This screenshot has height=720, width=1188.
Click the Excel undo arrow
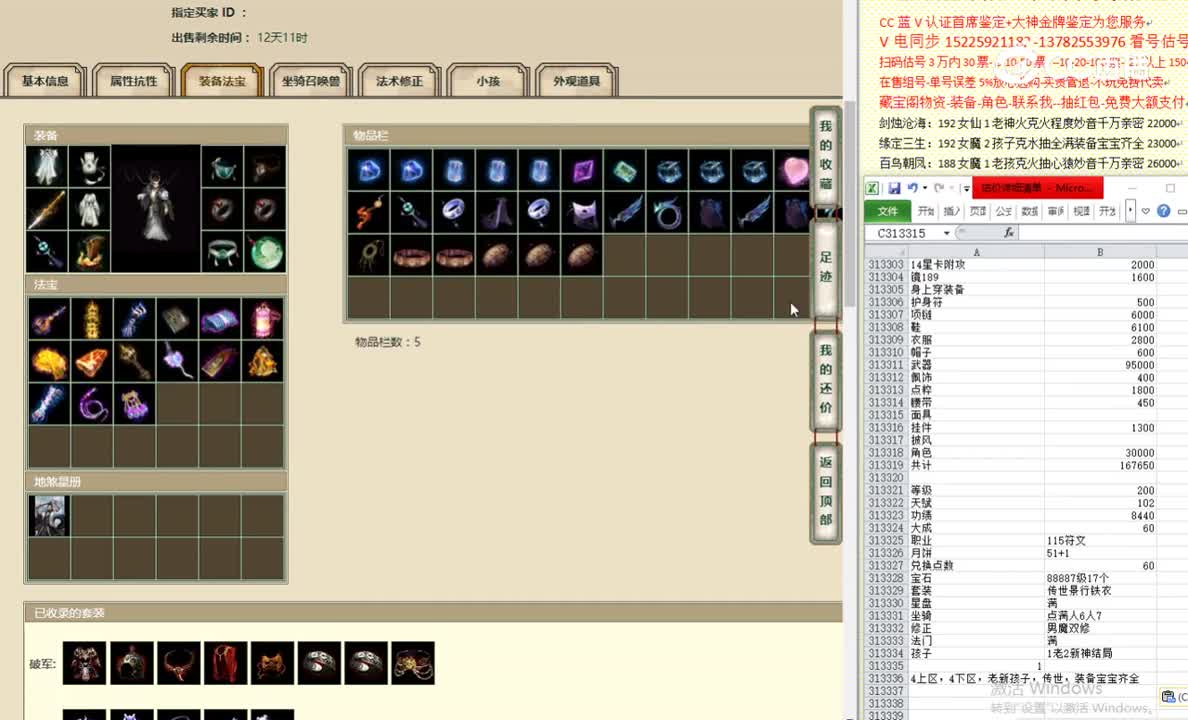pyautogui.click(x=913, y=188)
